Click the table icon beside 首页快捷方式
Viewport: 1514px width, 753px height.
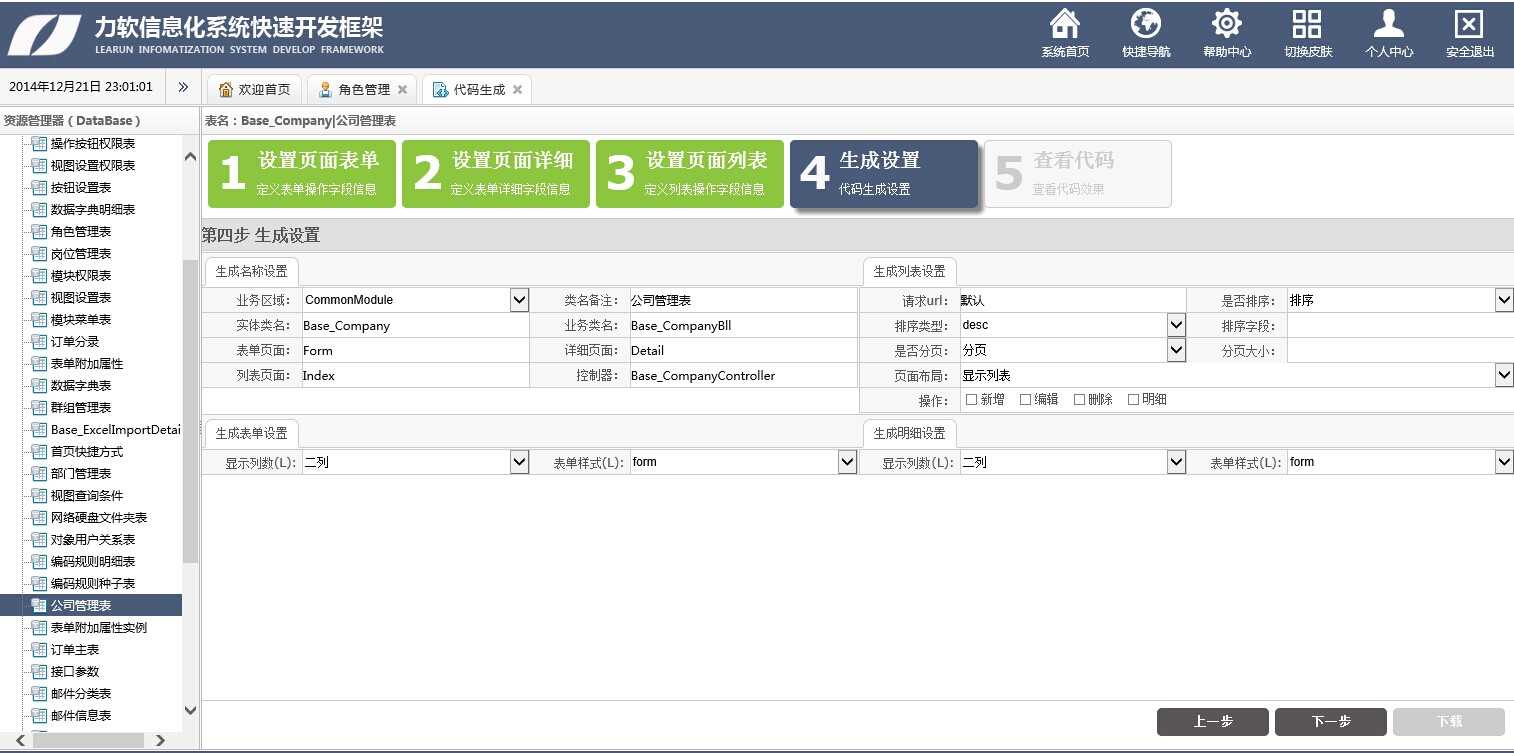[39, 452]
